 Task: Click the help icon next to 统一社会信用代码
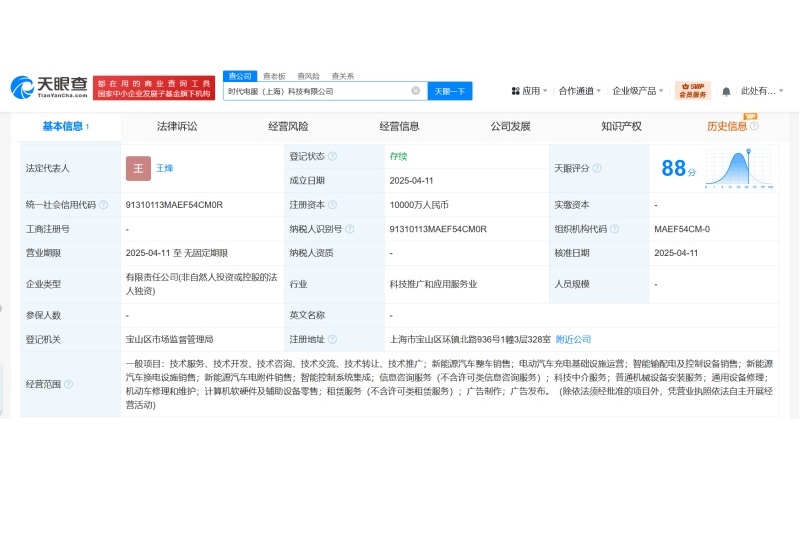tap(104, 205)
